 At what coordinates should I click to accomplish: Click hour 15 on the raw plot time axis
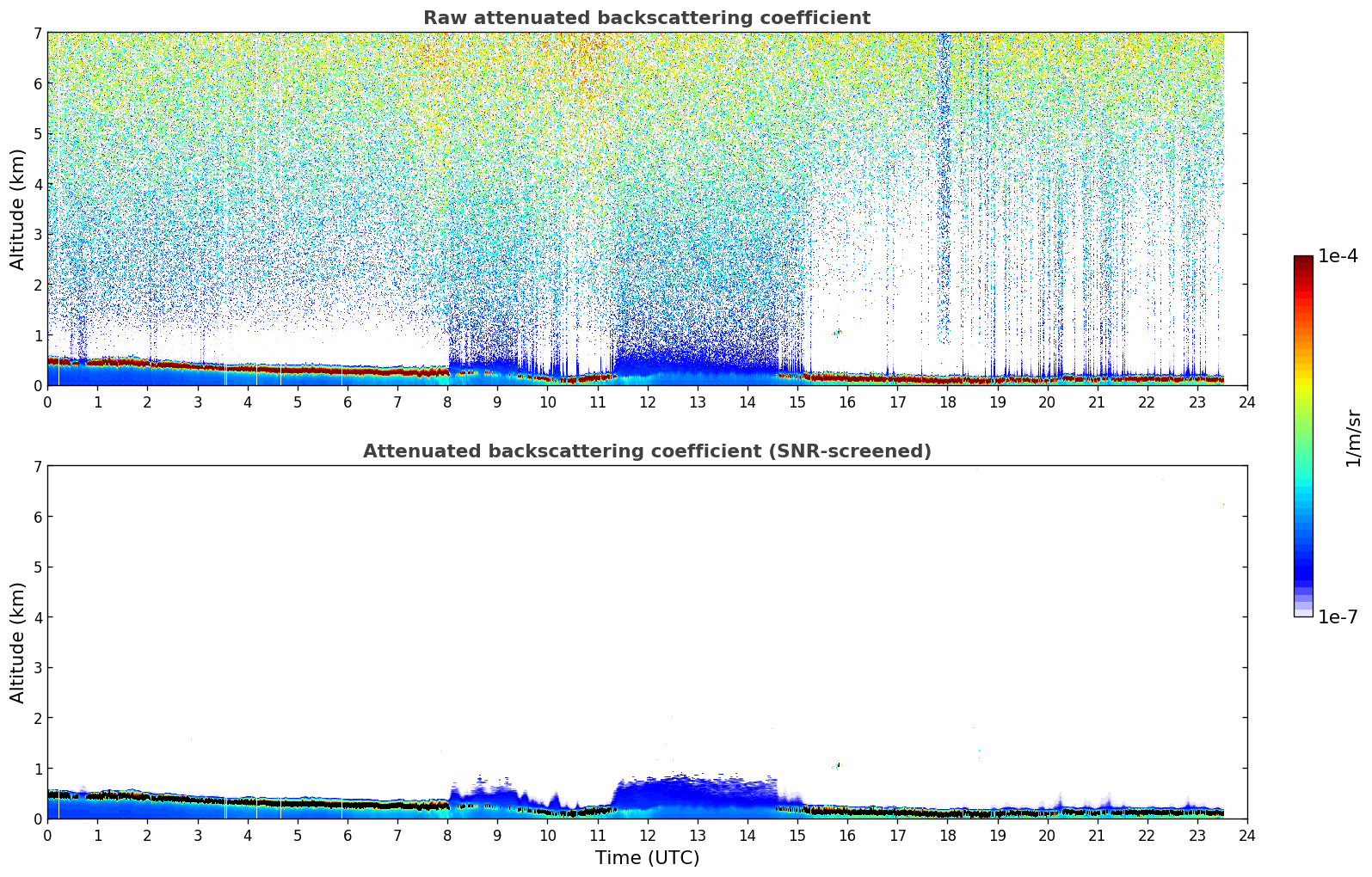797,402
